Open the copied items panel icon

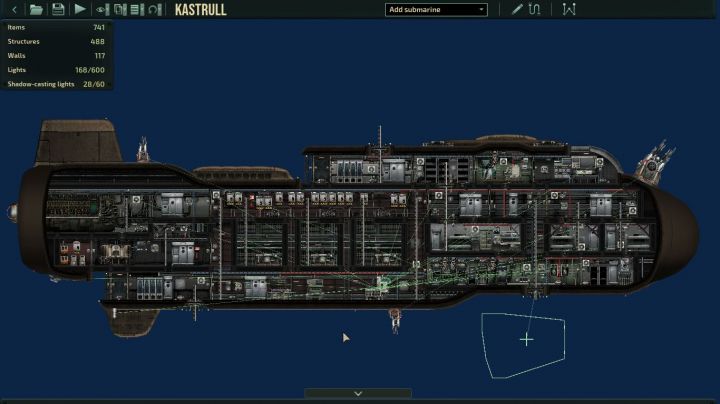[x=120, y=9]
